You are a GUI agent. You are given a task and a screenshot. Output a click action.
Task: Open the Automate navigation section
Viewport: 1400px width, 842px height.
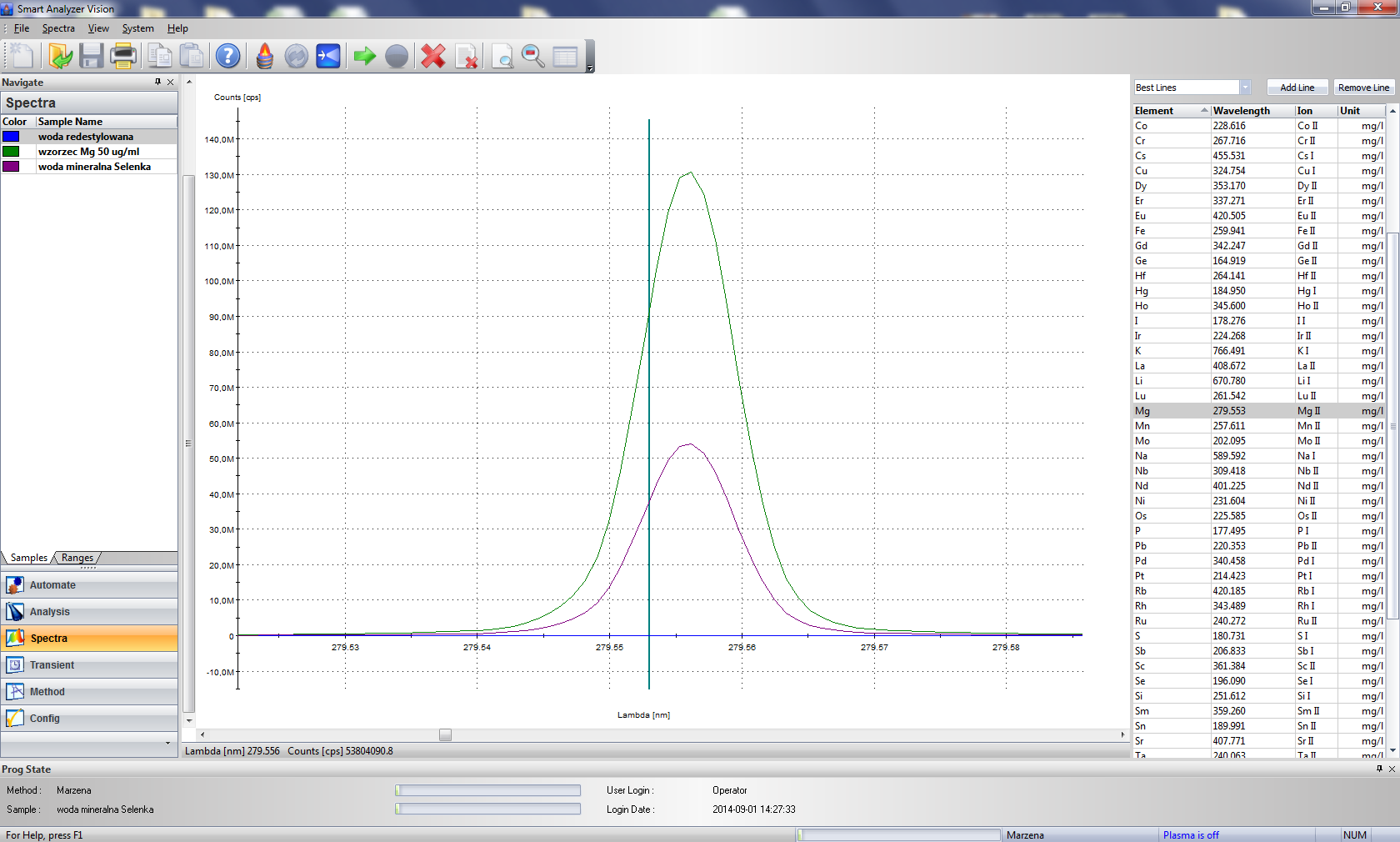[89, 585]
